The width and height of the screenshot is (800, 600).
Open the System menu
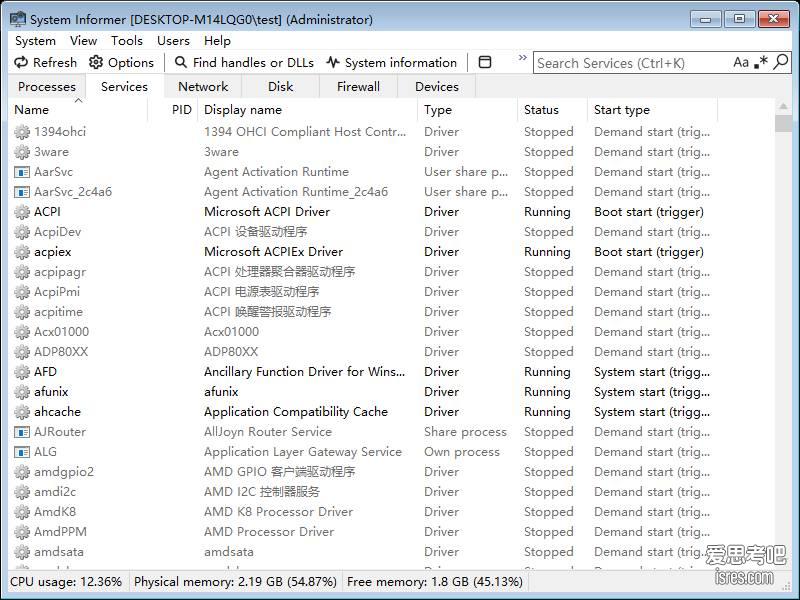tap(35, 40)
